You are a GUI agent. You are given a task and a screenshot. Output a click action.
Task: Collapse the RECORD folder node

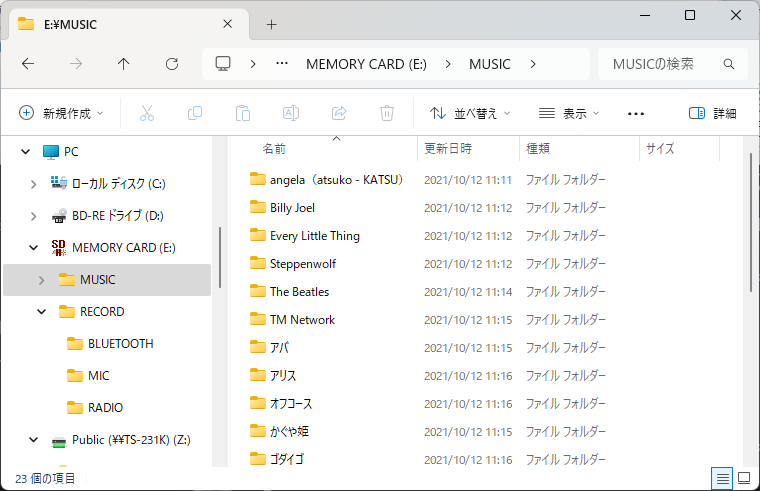click(42, 312)
